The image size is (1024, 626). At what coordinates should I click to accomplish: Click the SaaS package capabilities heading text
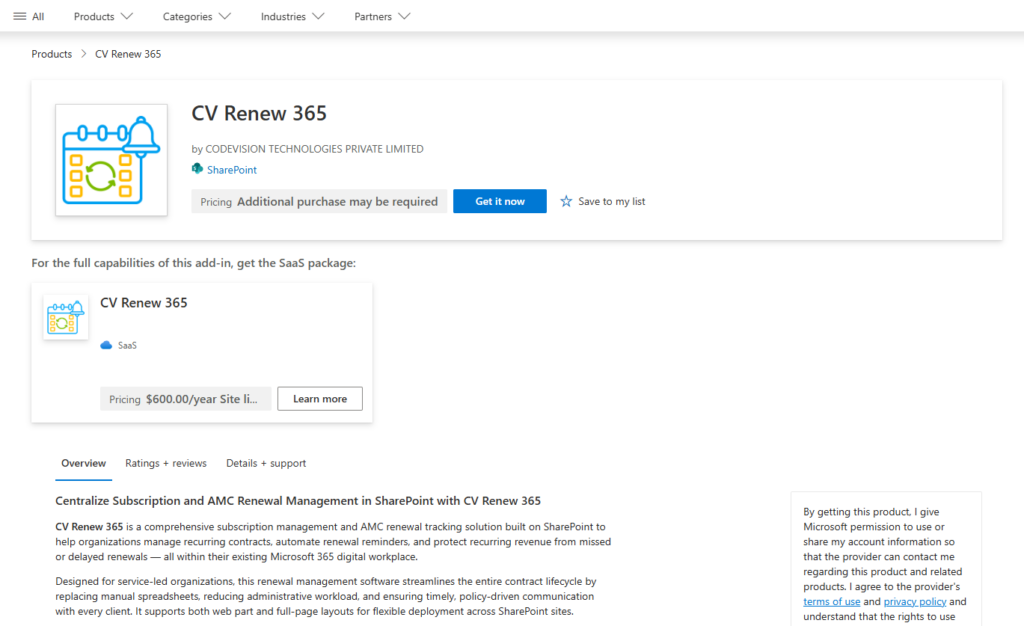pos(193,263)
